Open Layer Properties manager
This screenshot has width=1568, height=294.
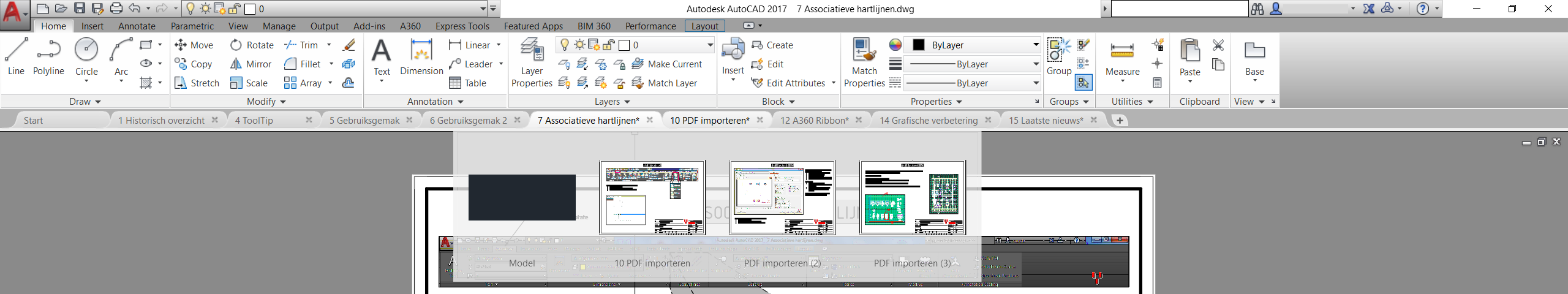pos(532,61)
